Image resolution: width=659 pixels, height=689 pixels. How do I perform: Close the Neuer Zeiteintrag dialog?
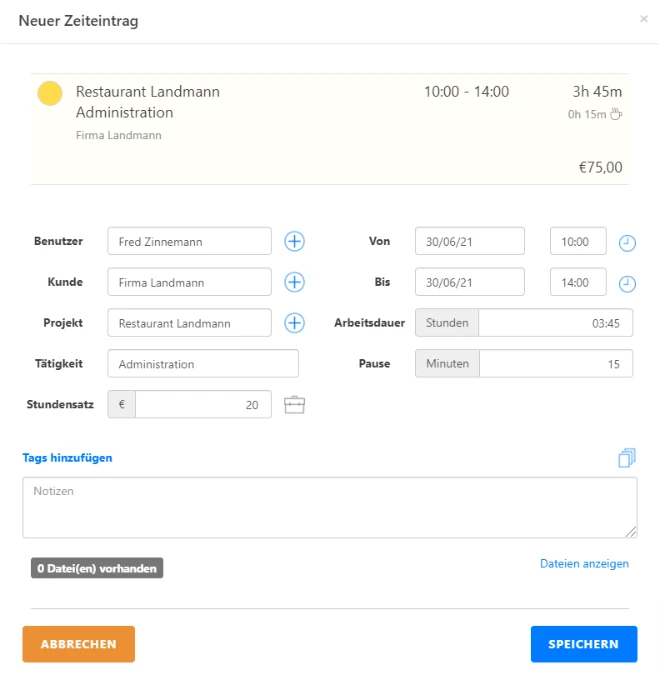point(644,19)
